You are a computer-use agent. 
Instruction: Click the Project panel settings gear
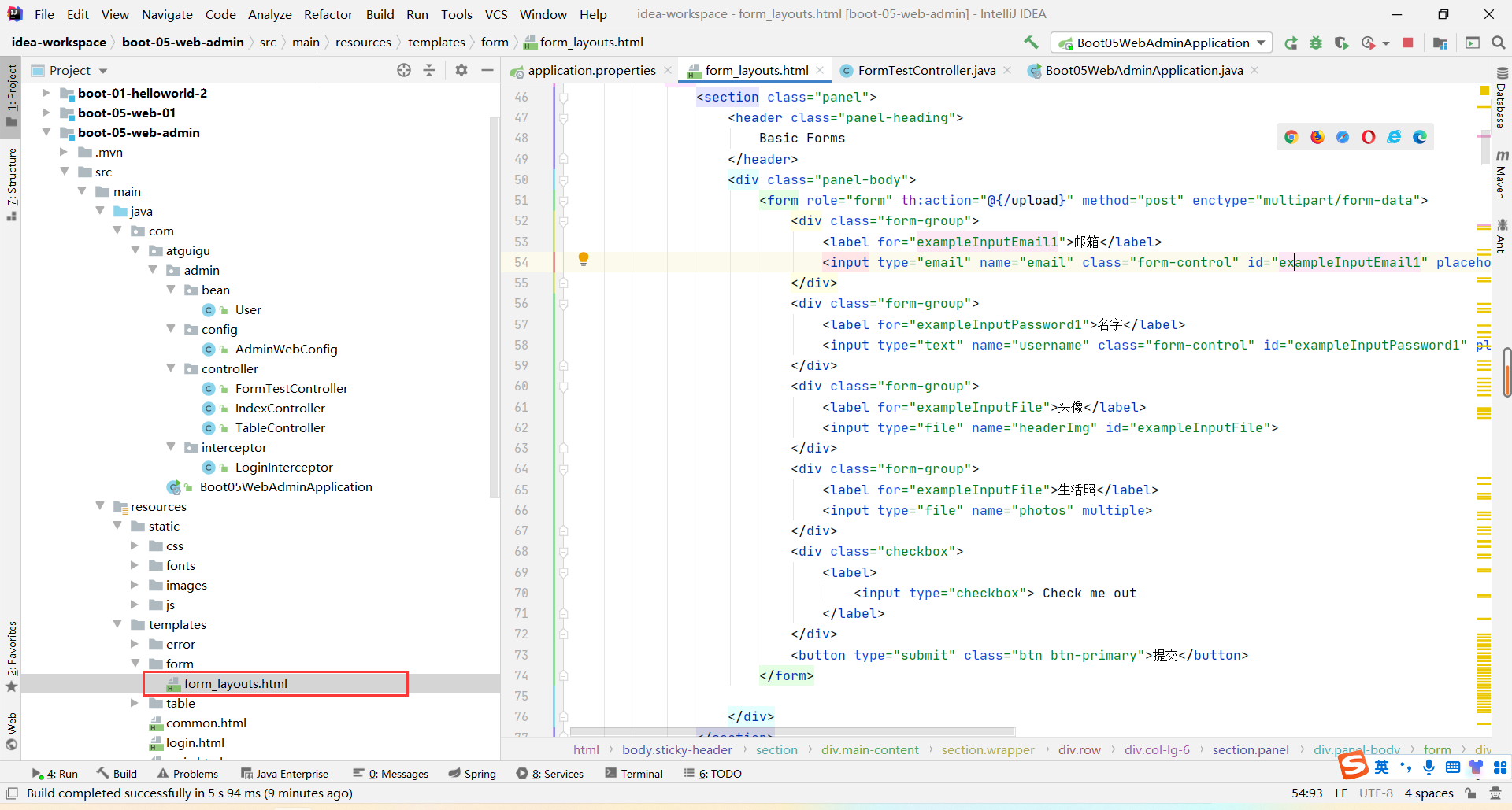[x=461, y=70]
